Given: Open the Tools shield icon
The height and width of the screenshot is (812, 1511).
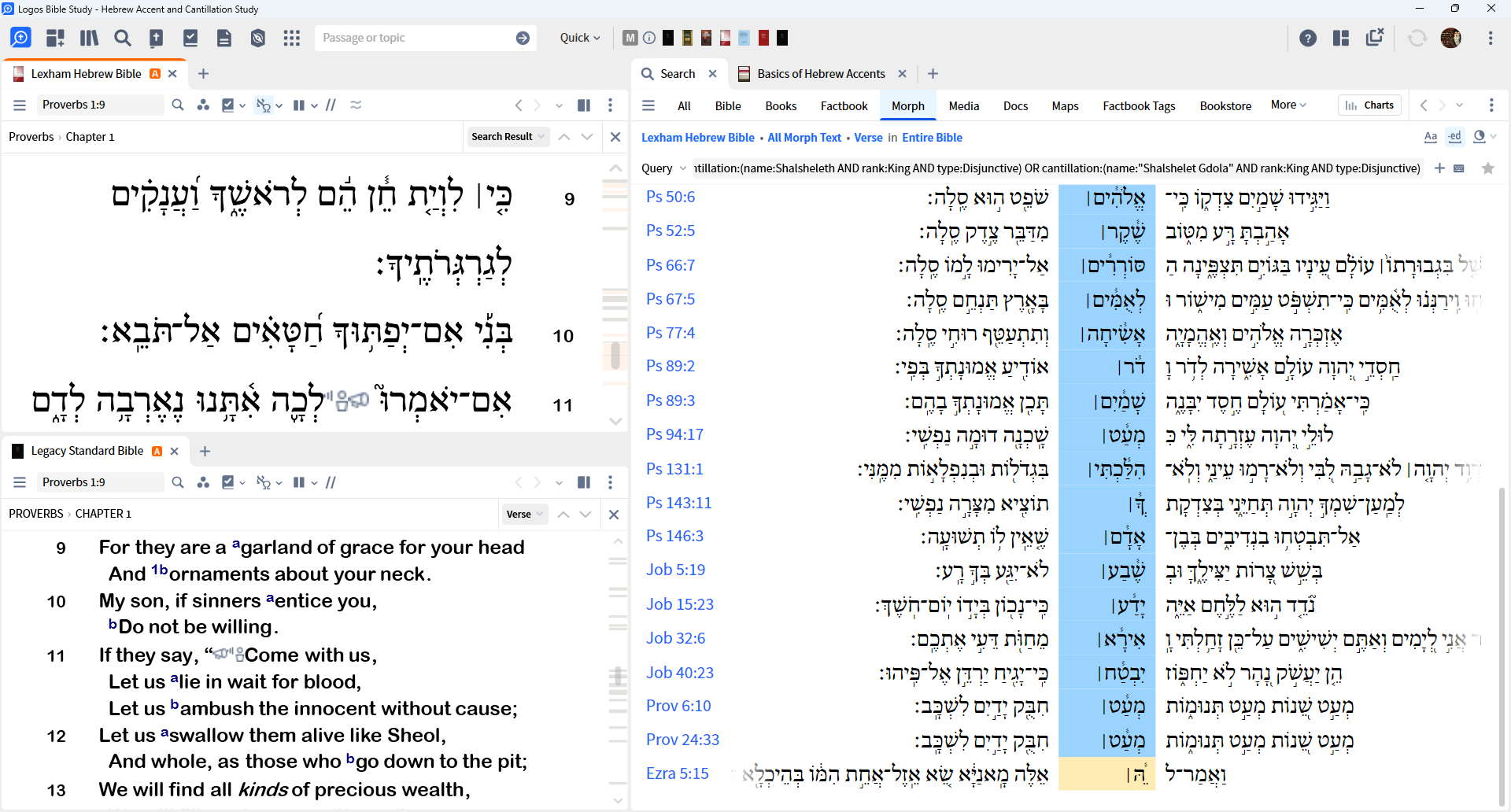Looking at the screenshot, I should 258,38.
